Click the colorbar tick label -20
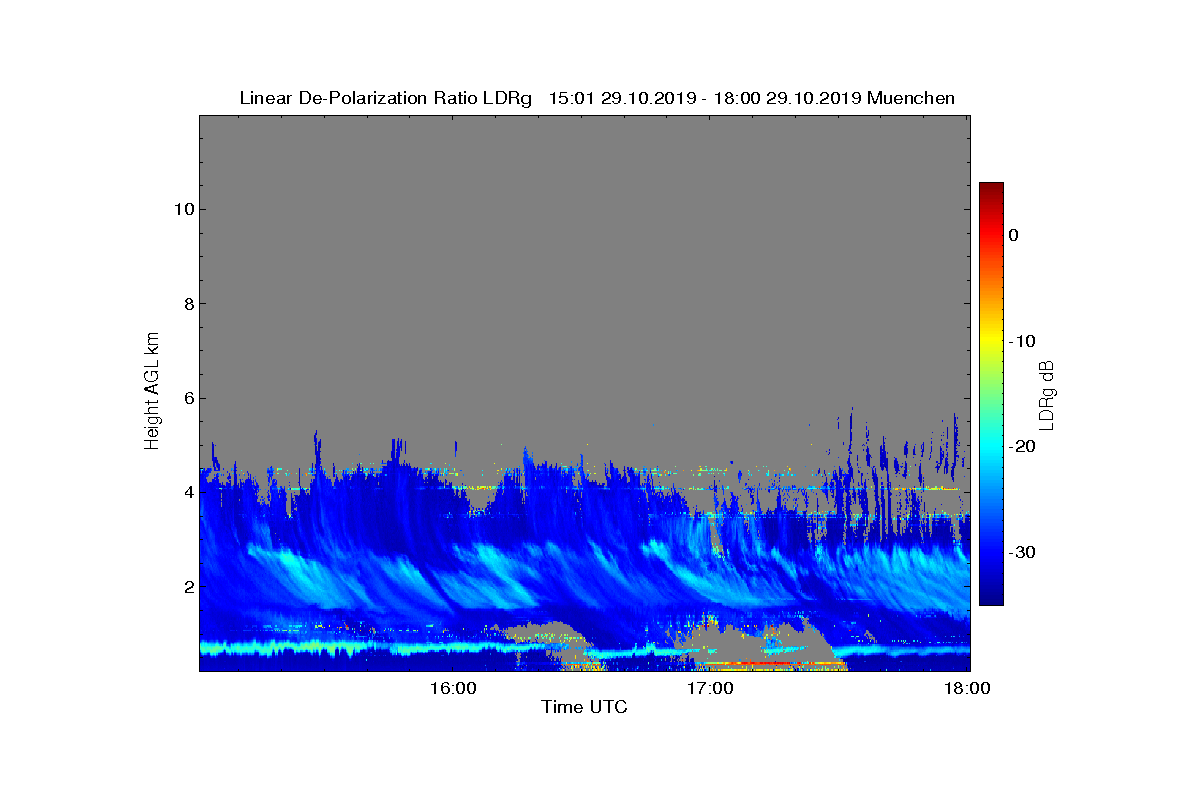 pos(1021,446)
